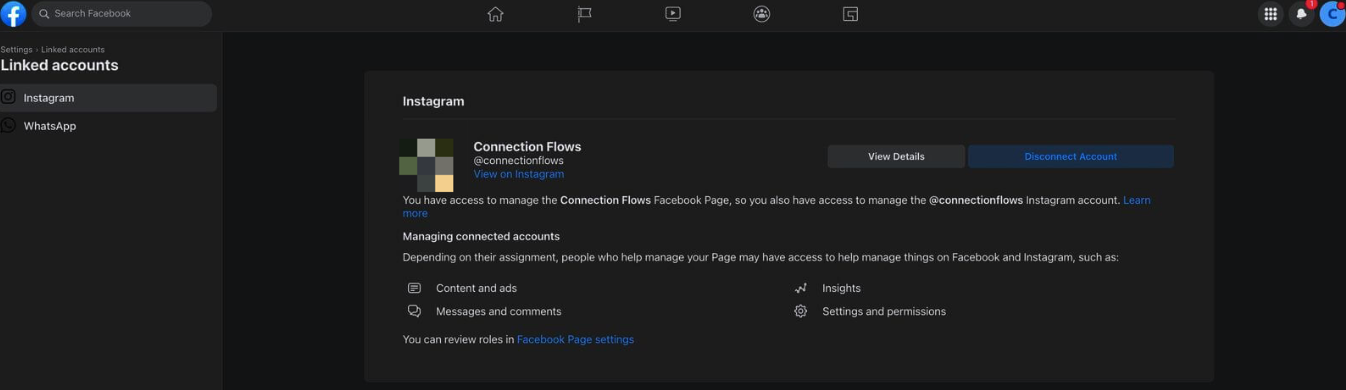Click the Messages and comments text
The image size is (1346, 390).
498,311
